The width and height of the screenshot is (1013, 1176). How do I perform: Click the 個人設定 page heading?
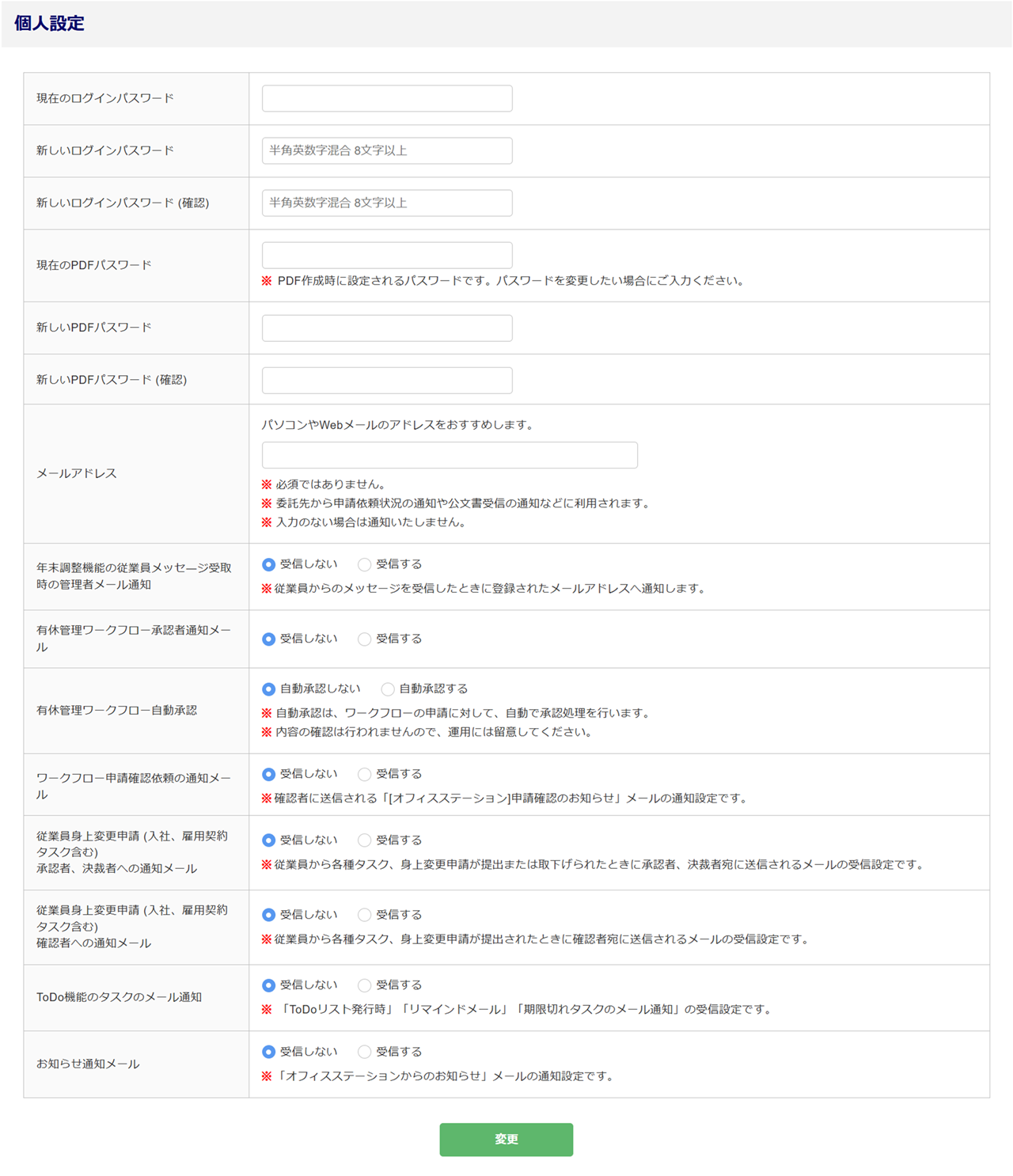click(x=49, y=23)
